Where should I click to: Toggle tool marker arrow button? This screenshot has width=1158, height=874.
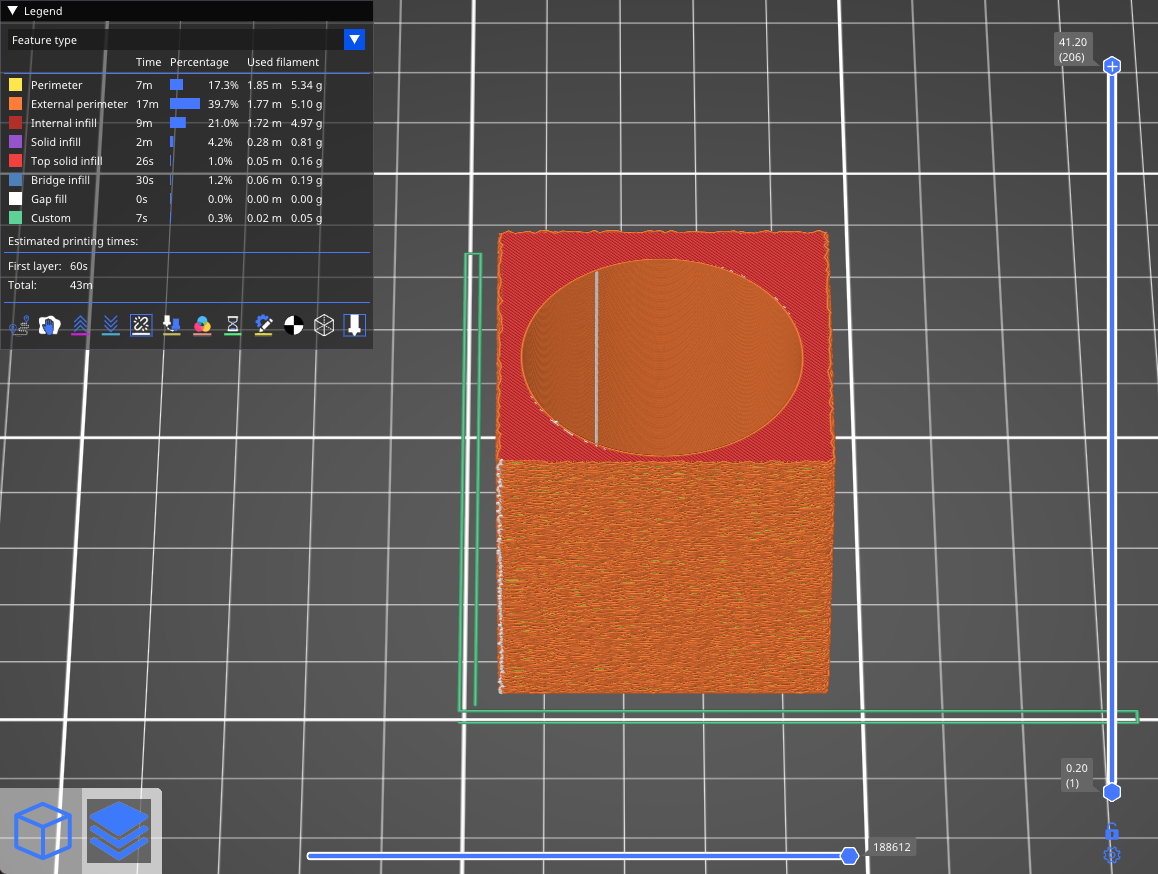[x=354, y=325]
